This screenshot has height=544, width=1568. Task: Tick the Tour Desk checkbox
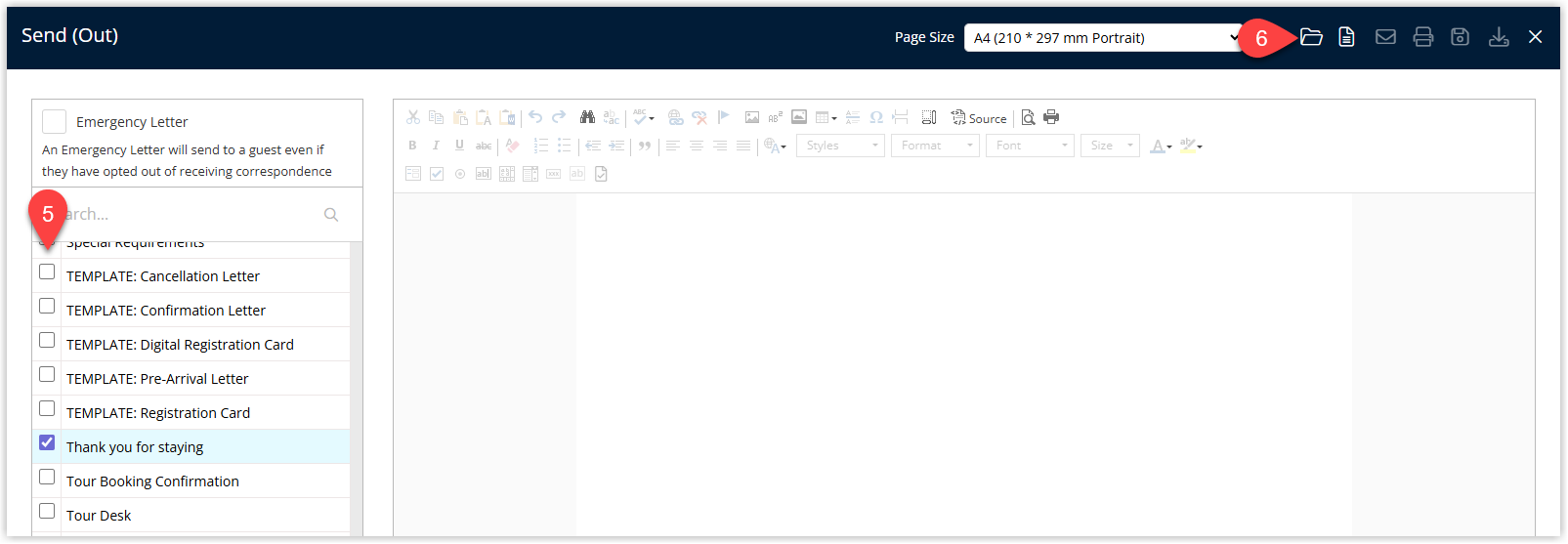coord(47,511)
